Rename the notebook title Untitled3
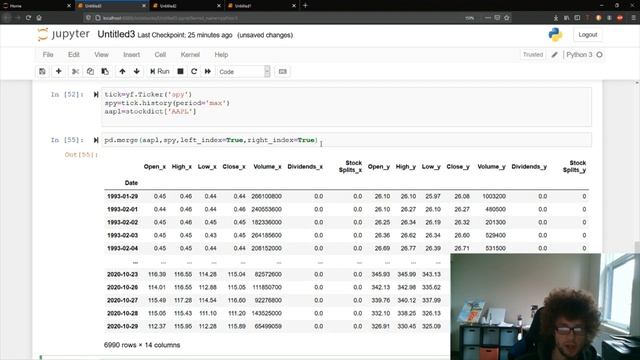This screenshot has height=360, width=640. [116, 34]
